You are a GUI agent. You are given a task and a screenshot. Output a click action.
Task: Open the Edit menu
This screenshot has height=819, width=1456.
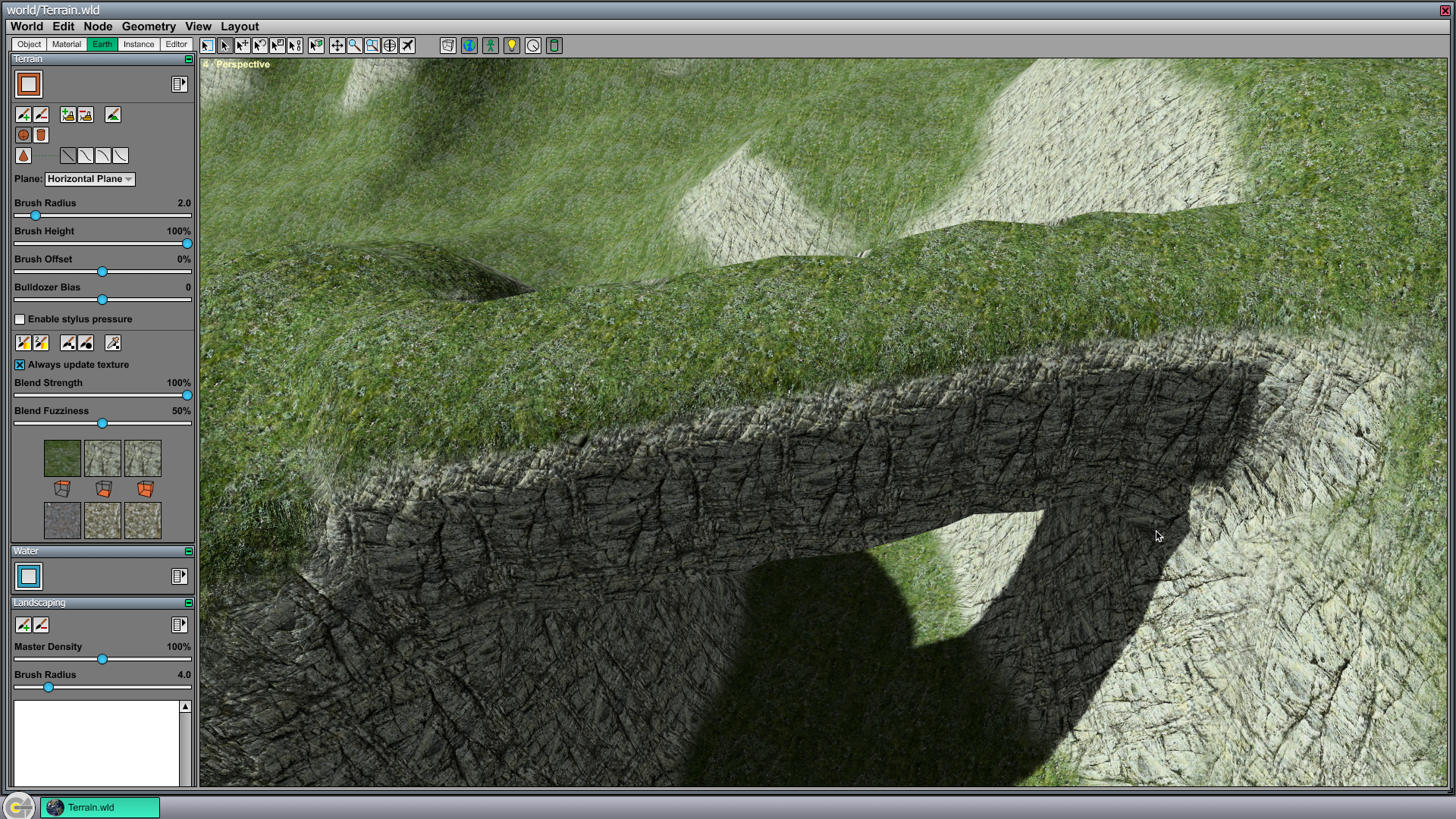[63, 27]
